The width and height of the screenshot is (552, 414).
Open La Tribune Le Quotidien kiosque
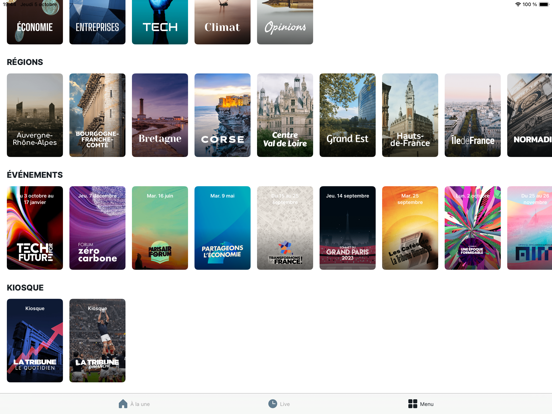click(35, 340)
